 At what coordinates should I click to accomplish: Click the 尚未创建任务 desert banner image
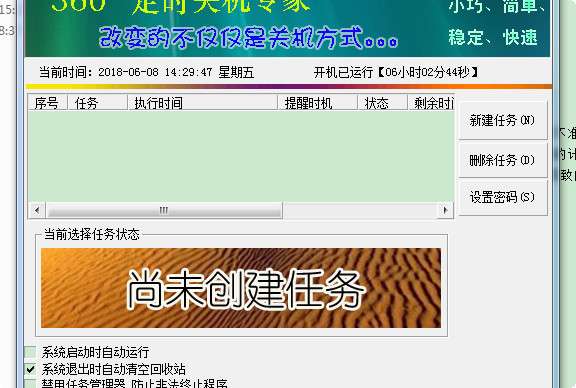pyautogui.click(x=241, y=288)
